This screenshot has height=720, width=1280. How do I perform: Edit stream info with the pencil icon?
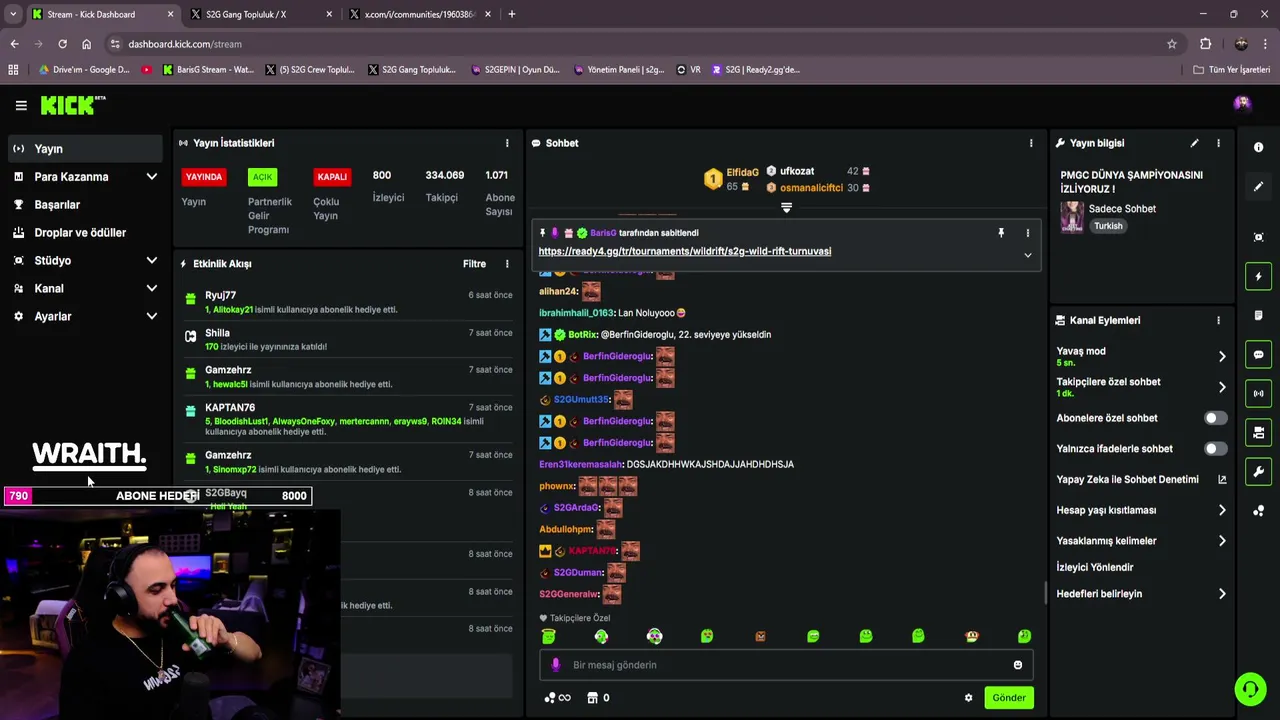pos(1194,143)
